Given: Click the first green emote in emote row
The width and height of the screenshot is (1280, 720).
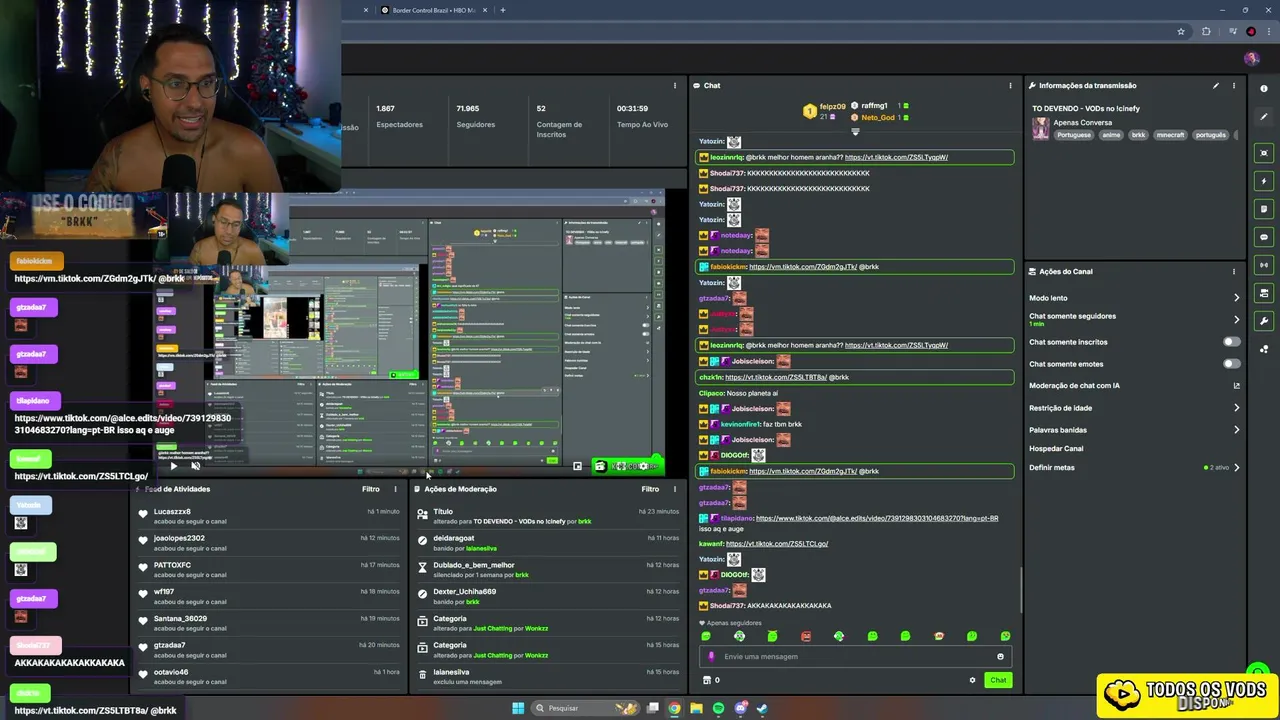Looking at the screenshot, I should (706, 636).
